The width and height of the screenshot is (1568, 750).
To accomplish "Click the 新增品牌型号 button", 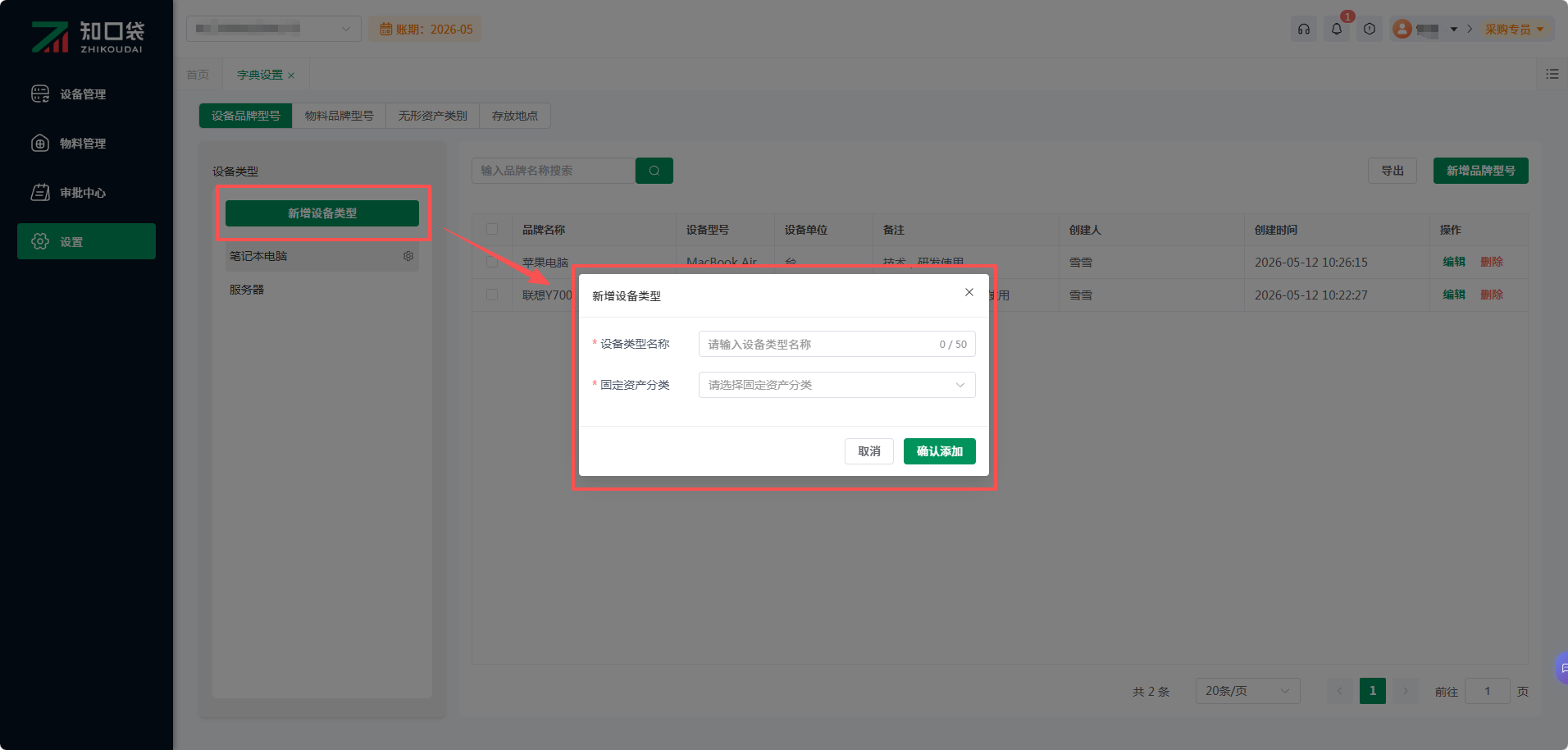I will [1481, 171].
